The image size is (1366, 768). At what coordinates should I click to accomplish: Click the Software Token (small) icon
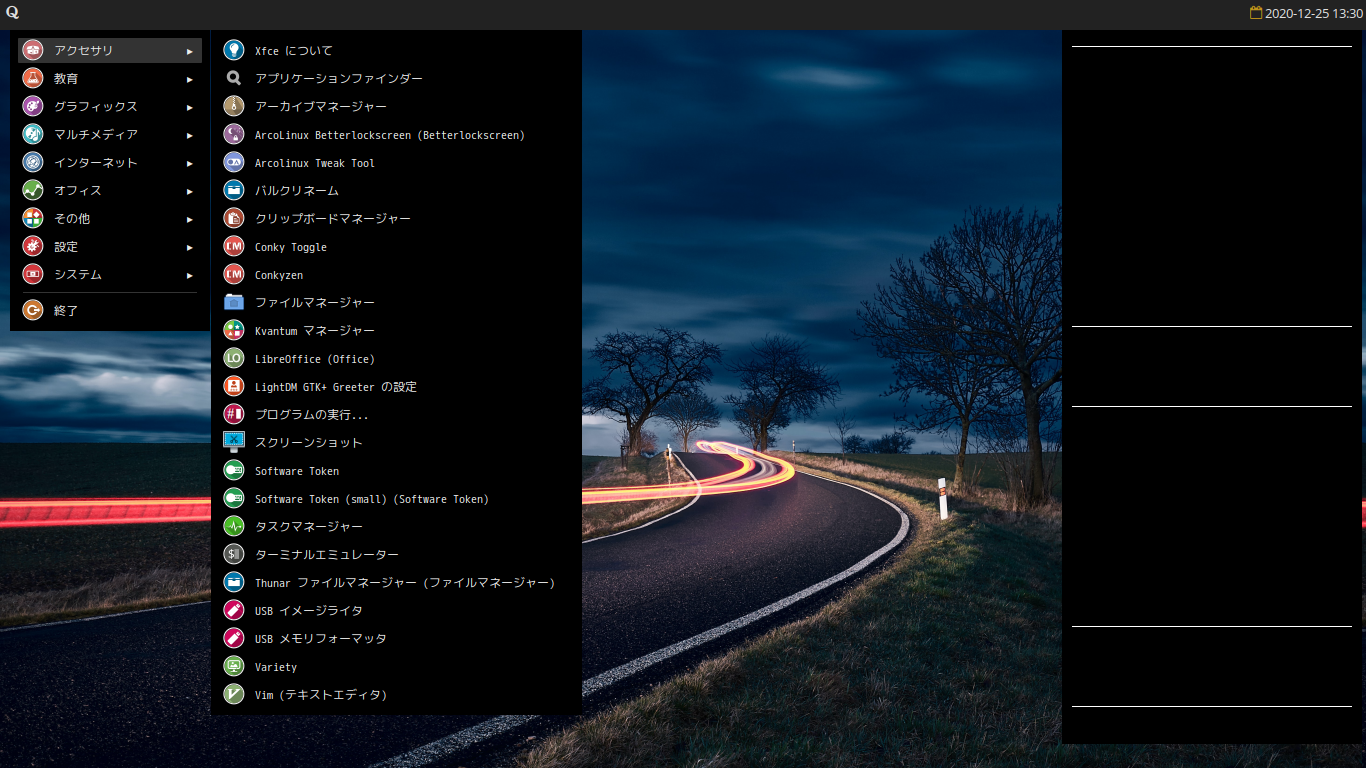click(233, 498)
